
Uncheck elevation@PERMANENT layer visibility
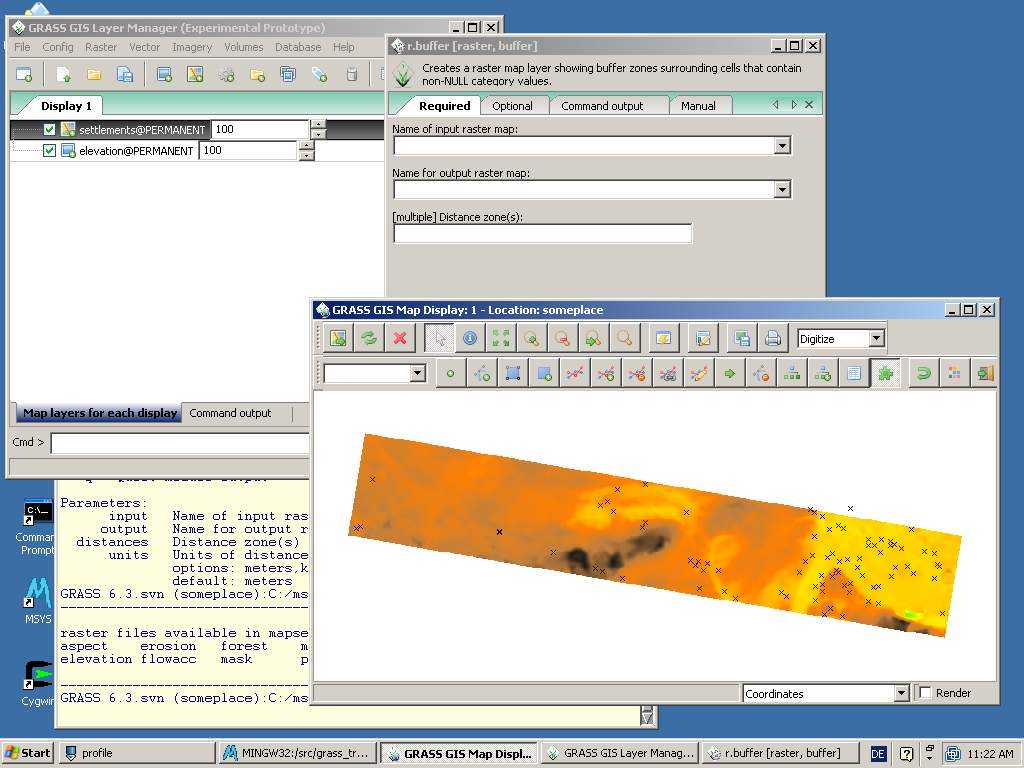[x=49, y=150]
